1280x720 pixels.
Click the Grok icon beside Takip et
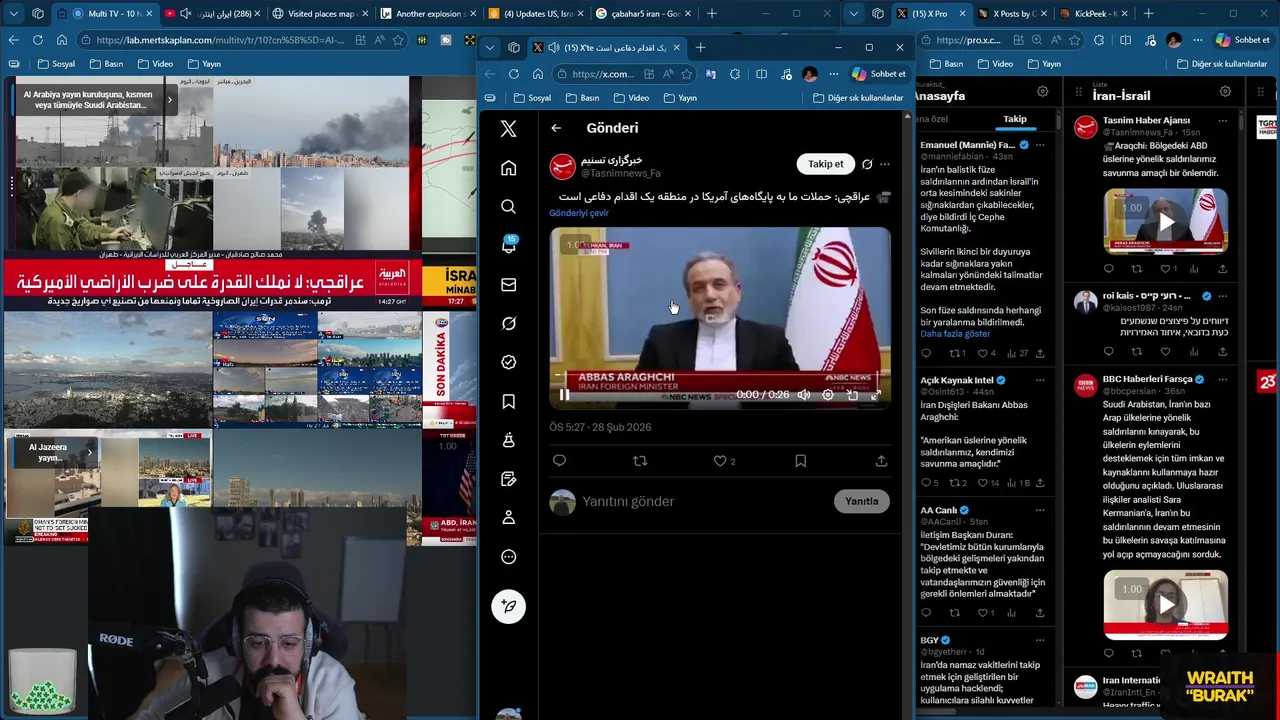(x=867, y=164)
